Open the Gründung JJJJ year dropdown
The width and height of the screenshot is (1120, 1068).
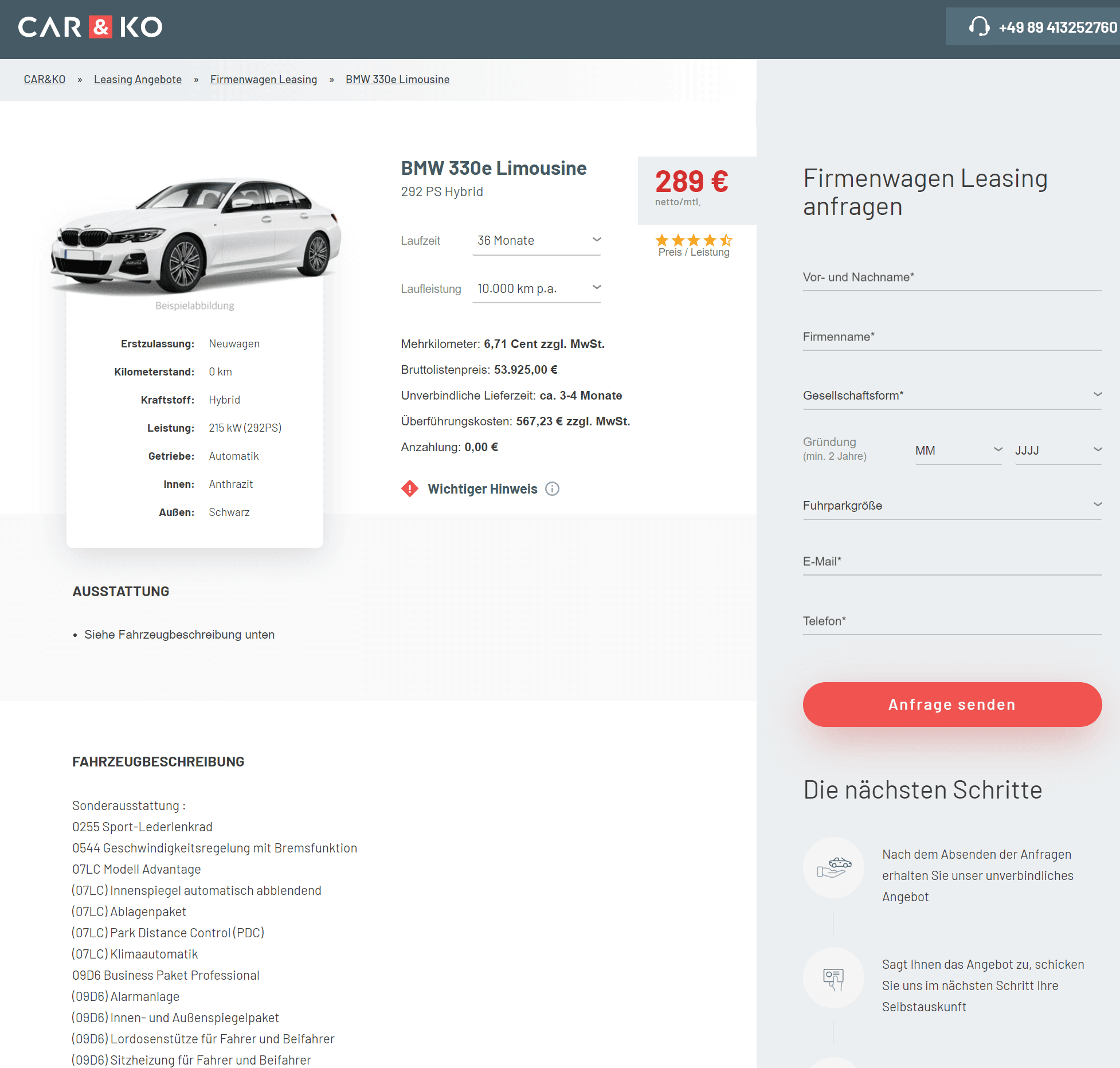[1058, 451]
